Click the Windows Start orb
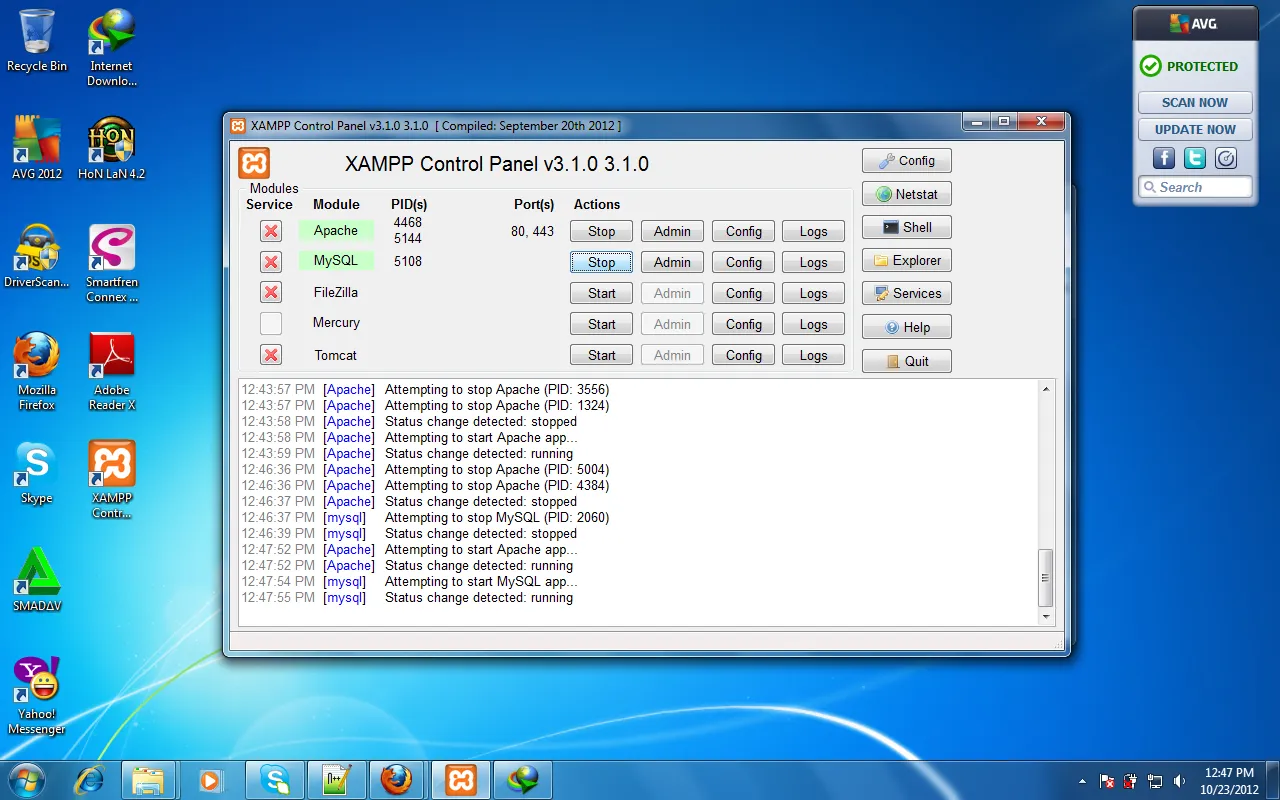This screenshot has width=1280, height=800. 27,779
